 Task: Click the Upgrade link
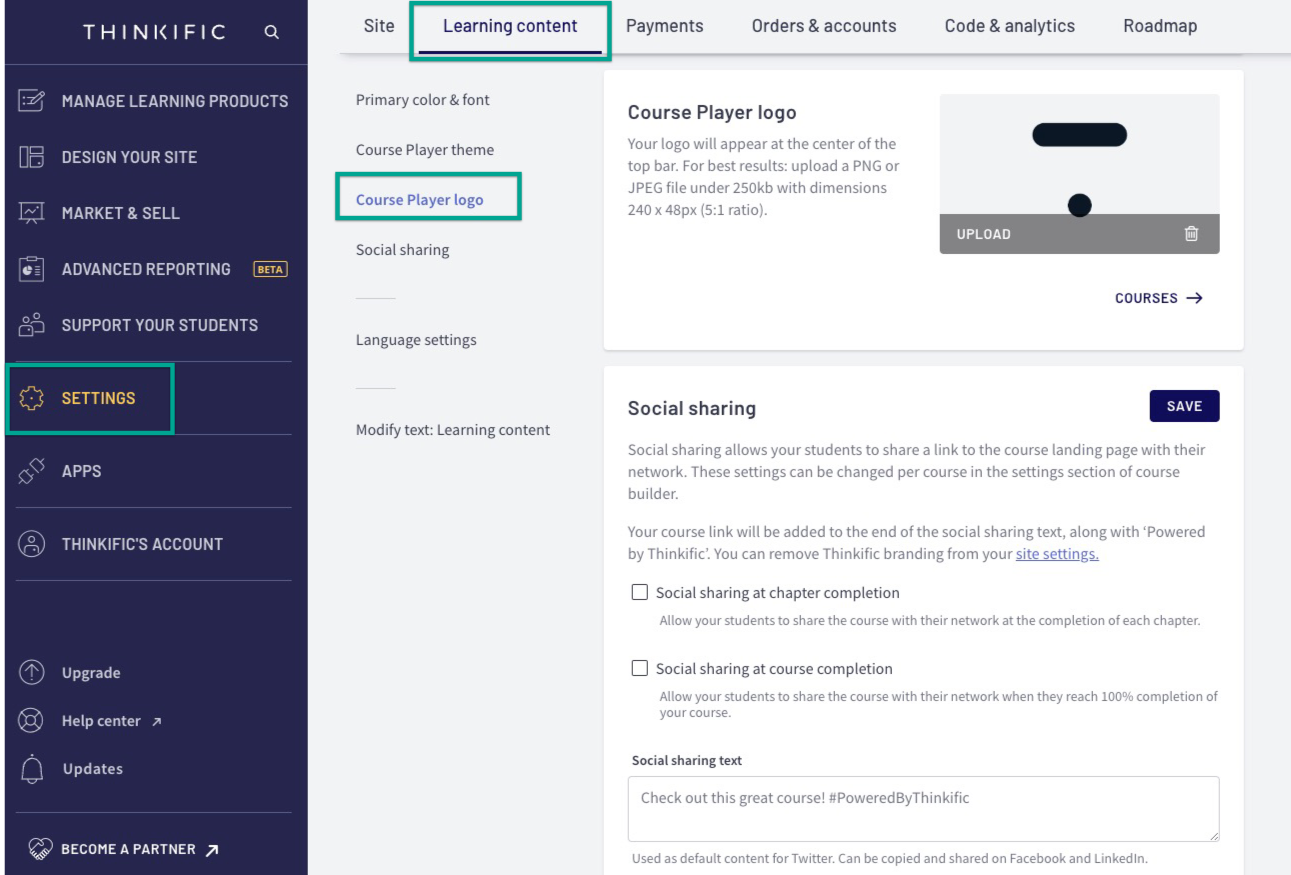91,673
